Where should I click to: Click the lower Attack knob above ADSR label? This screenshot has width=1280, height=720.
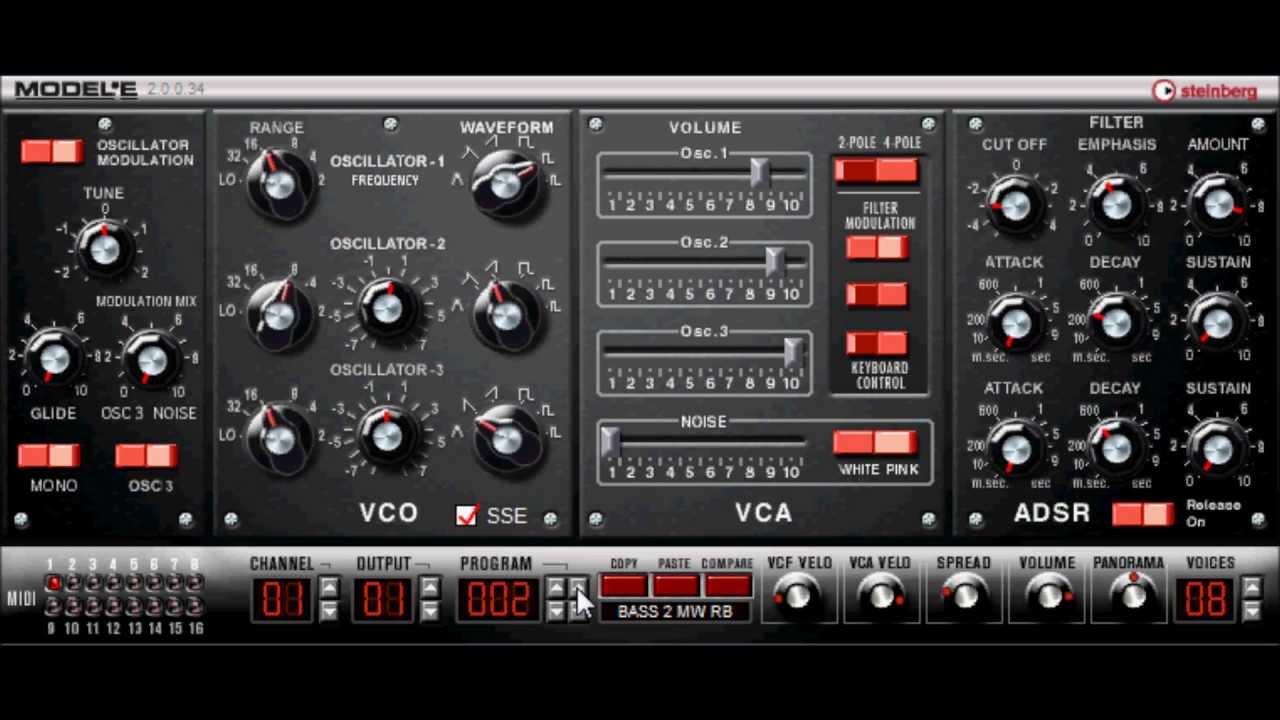click(x=1015, y=448)
